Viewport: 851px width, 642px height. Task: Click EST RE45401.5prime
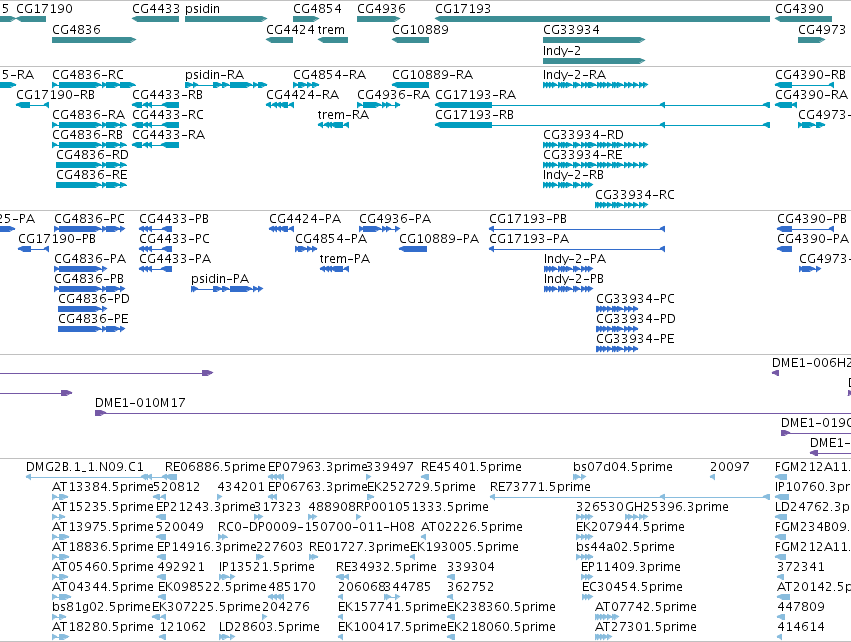471,467
